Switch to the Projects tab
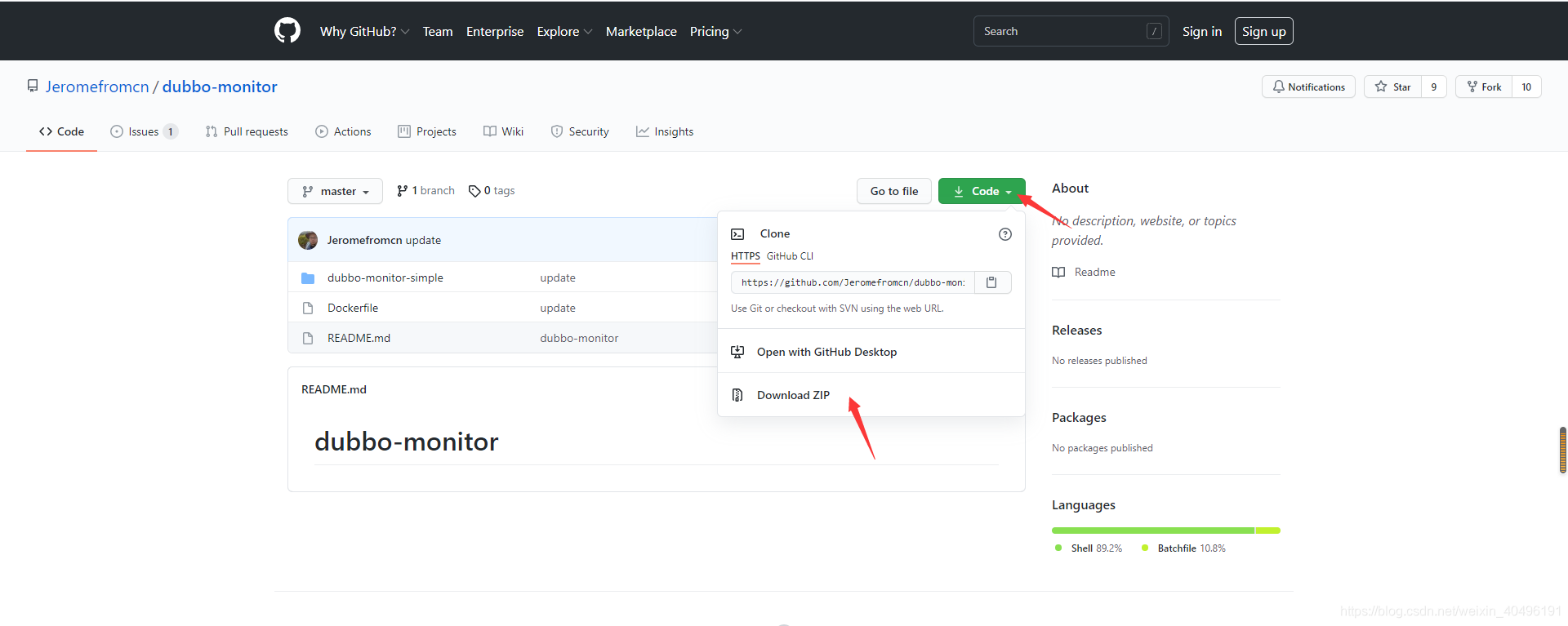Image resolution: width=1568 pixels, height=626 pixels. pyautogui.click(x=427, y=131)
